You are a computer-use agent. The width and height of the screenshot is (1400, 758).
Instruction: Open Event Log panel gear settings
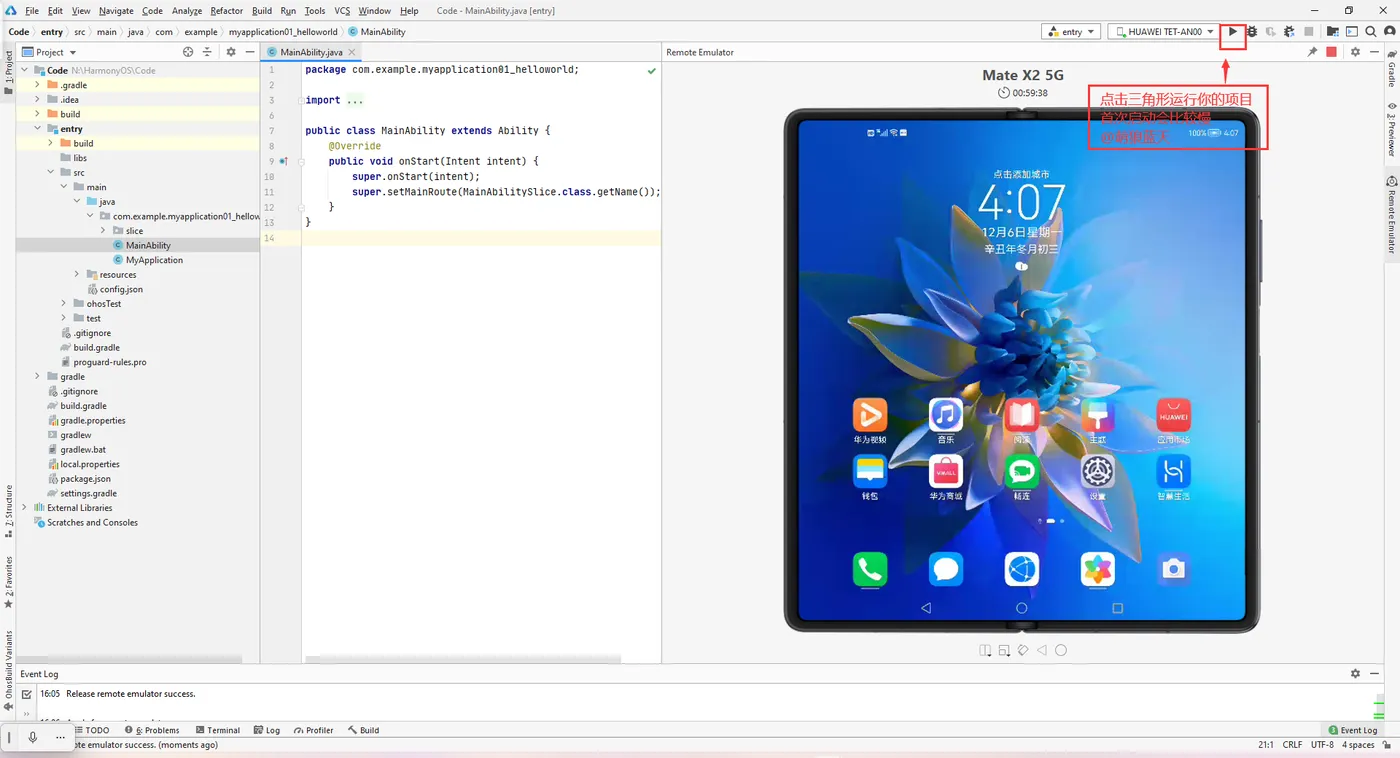coord(1356,674)
